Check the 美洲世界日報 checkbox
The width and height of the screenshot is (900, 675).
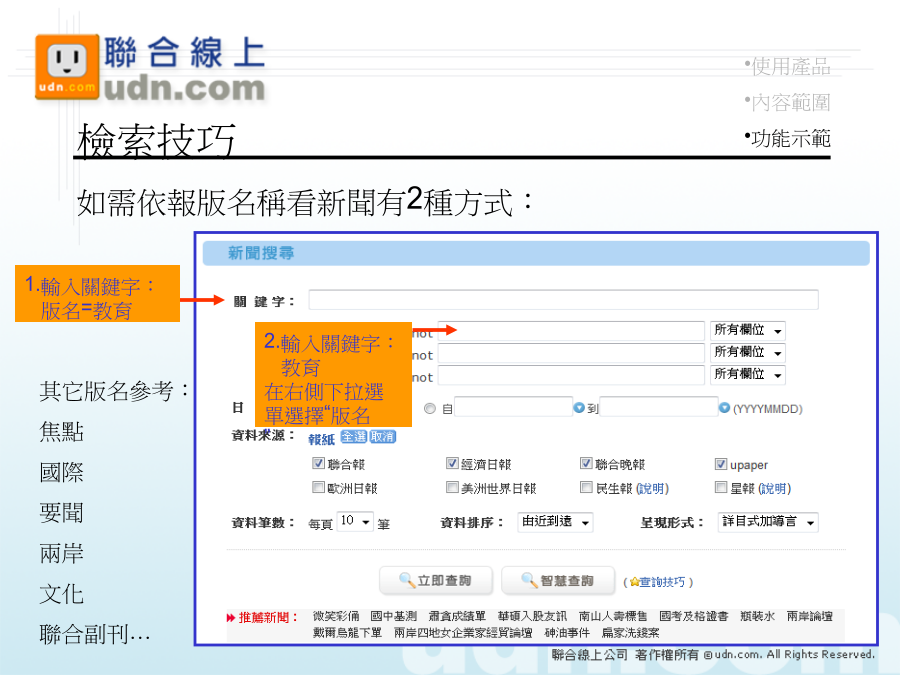point(452,487)
